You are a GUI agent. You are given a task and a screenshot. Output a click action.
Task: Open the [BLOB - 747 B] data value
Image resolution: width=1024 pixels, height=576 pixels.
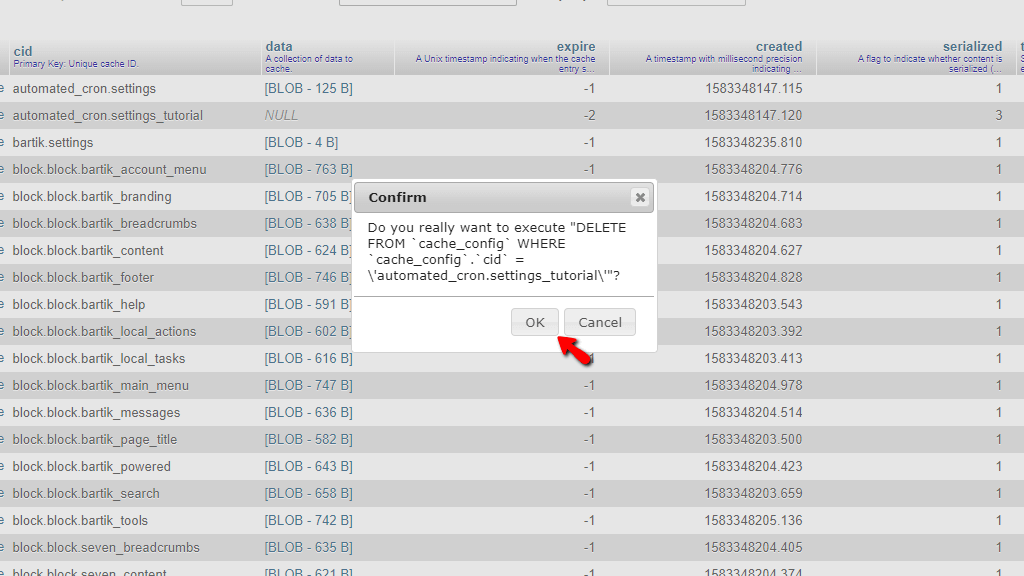308,386
